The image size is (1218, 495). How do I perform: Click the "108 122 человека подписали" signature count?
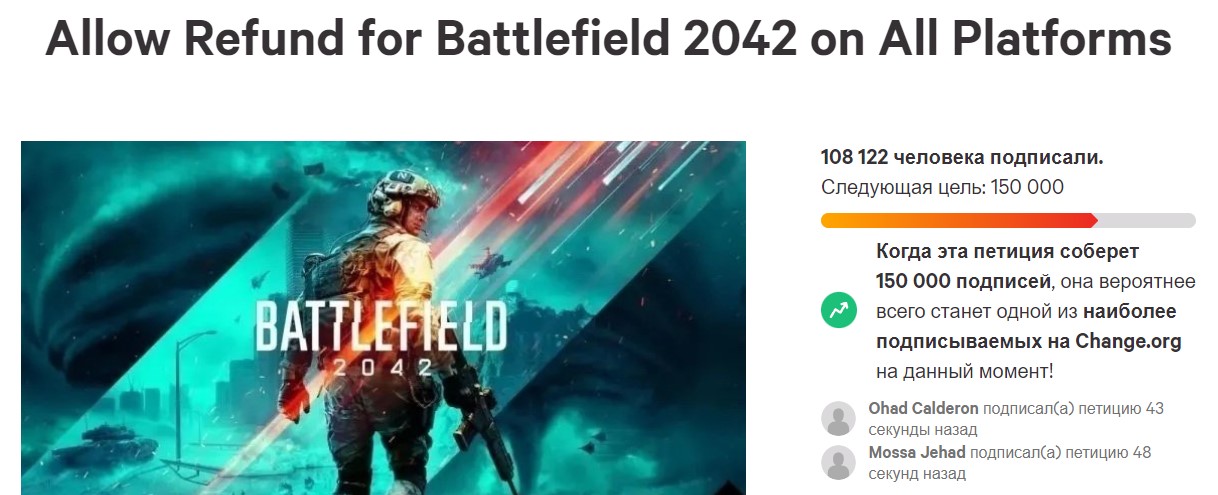coord(962,157)
